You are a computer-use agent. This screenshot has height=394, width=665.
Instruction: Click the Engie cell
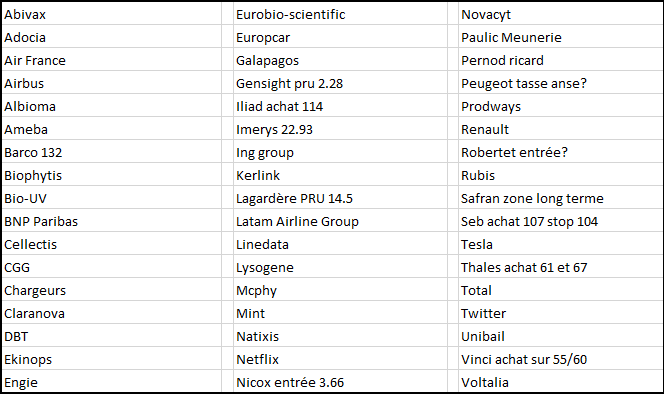coord(112,382)
